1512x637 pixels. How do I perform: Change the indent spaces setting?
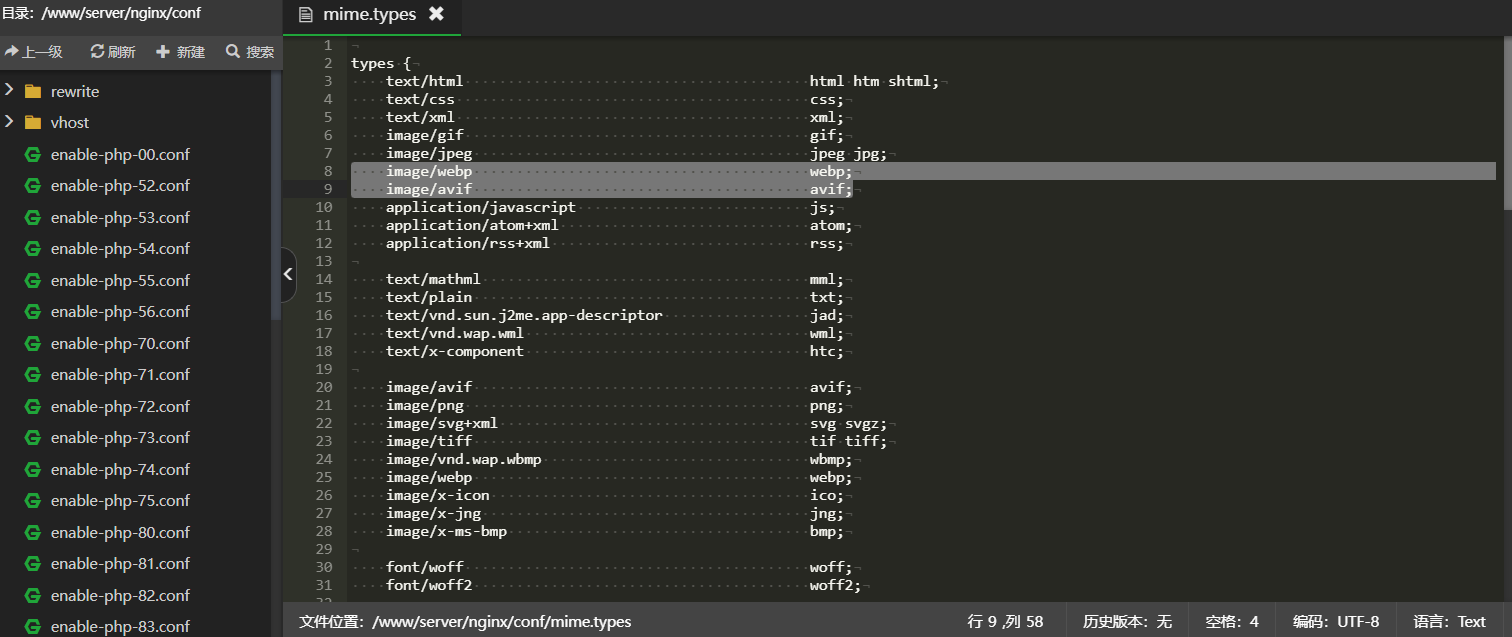(1232, 622)
